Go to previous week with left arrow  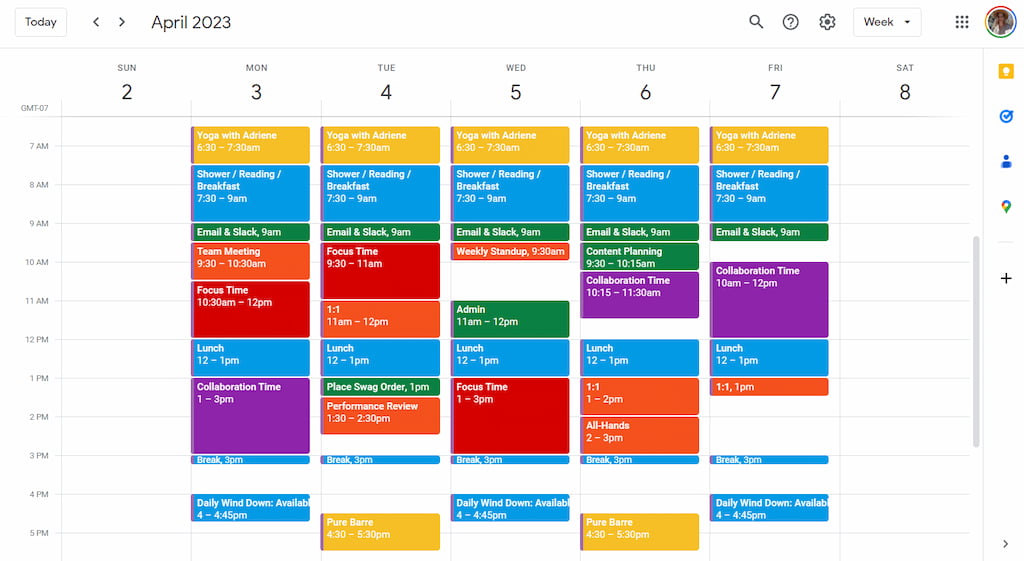[x=96, y=22]
